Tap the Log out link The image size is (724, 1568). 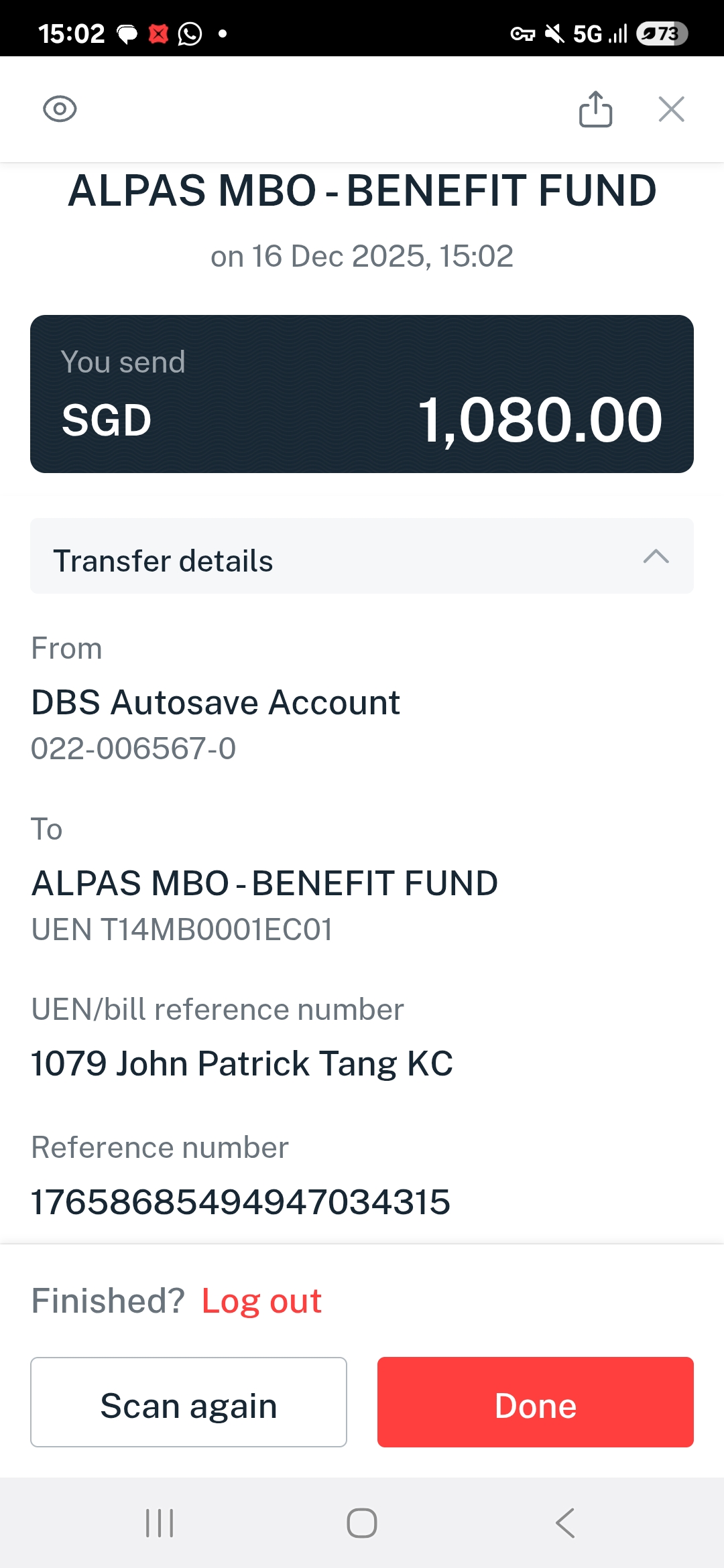[x=261, y=1301]
